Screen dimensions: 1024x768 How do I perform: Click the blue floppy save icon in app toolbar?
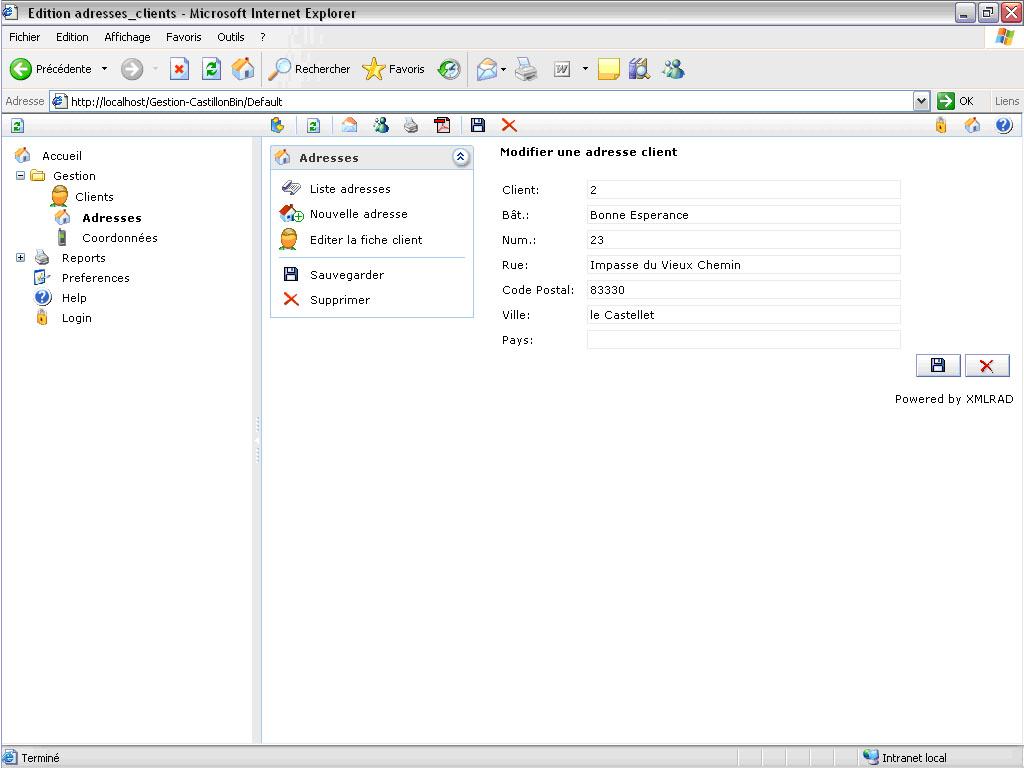click(478, 125)
